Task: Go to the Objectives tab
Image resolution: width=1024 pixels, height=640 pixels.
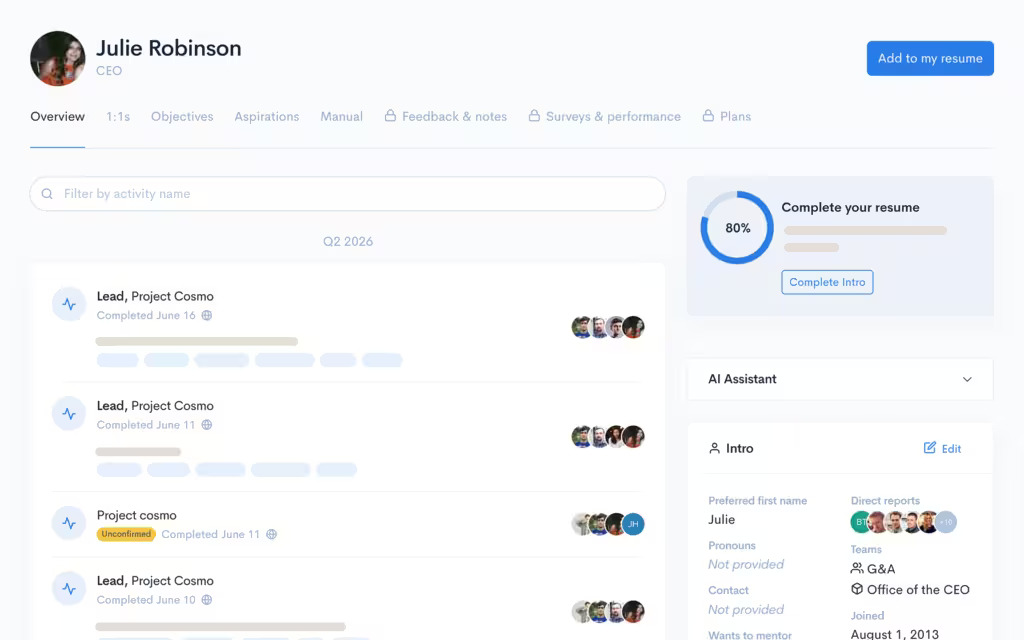Action: (x=182, y=117)
